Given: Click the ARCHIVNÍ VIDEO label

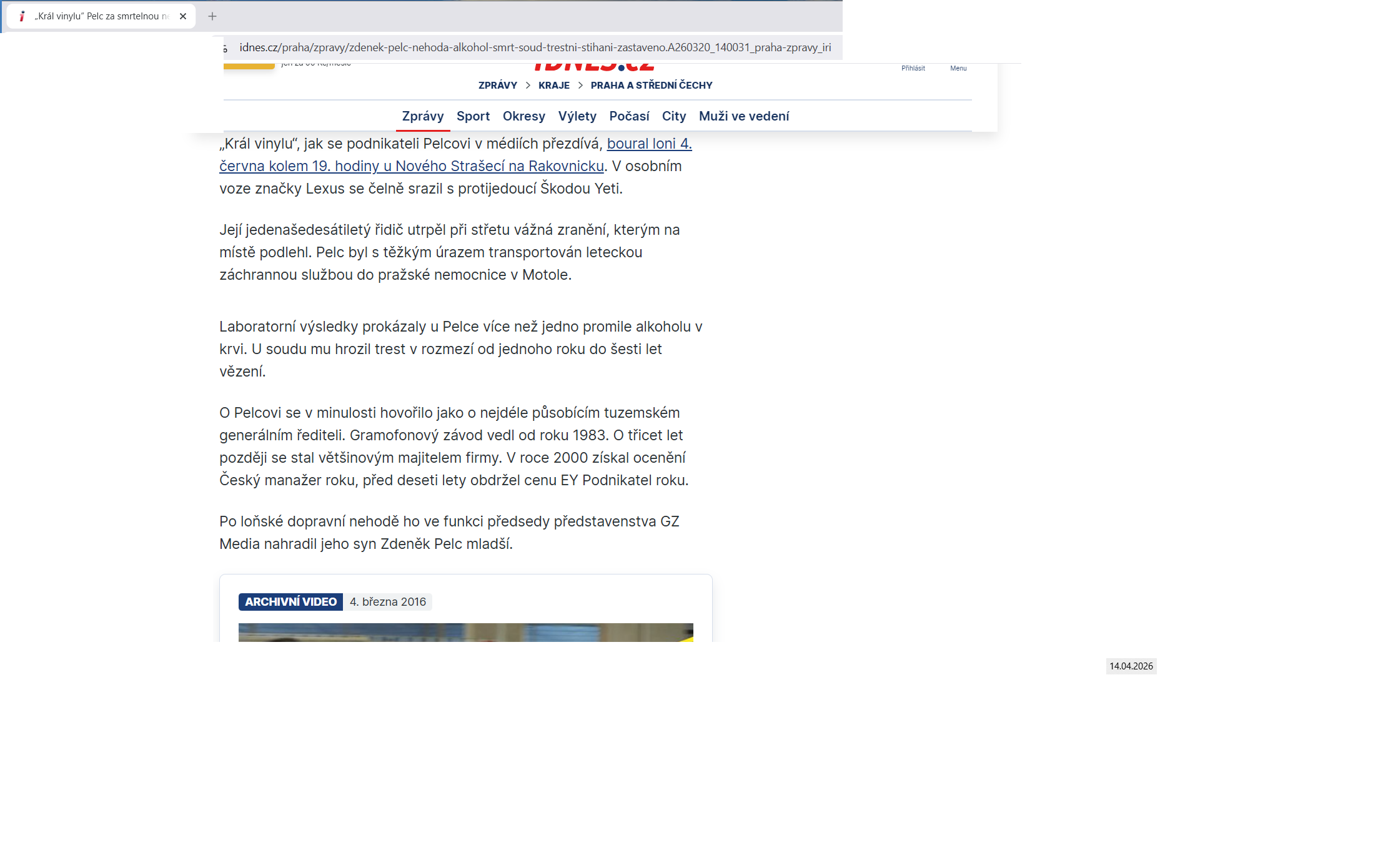Looking at the screenshot, I should 290,601.
